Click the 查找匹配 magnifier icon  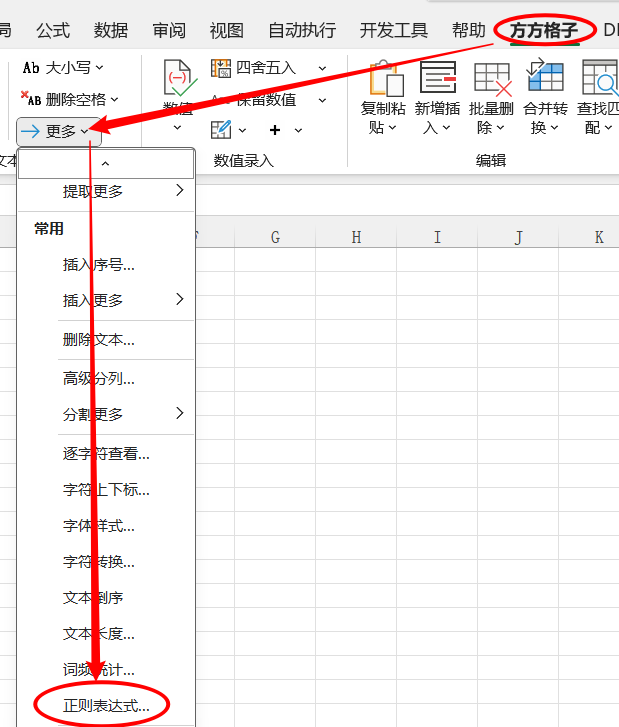[x=600, y=78]
